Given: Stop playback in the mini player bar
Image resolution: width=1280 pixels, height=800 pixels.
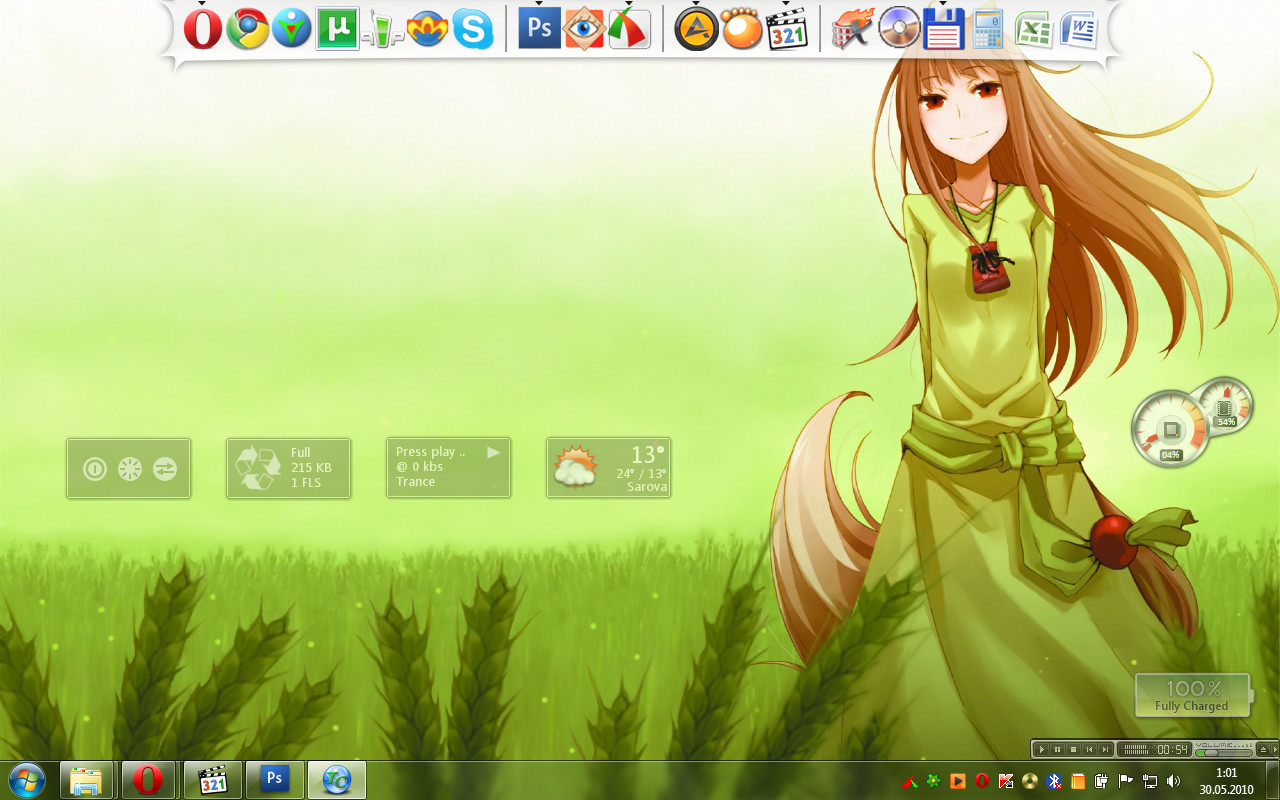Looking at the screenshot, I should 1073,749.
